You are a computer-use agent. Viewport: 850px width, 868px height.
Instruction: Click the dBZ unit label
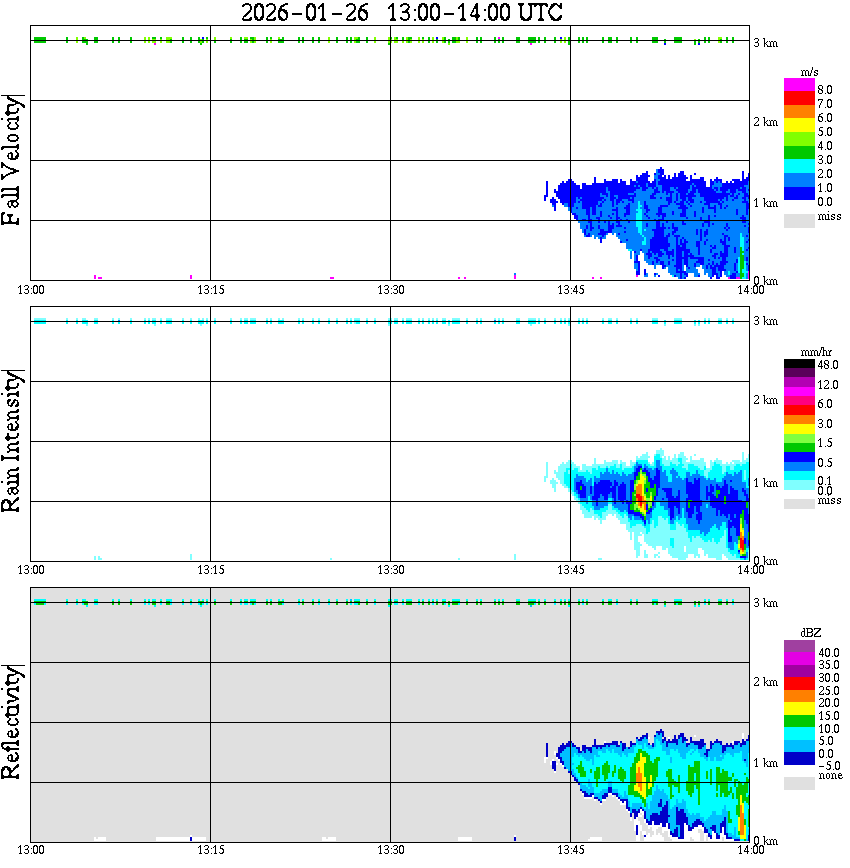click(x=811, y=632)
